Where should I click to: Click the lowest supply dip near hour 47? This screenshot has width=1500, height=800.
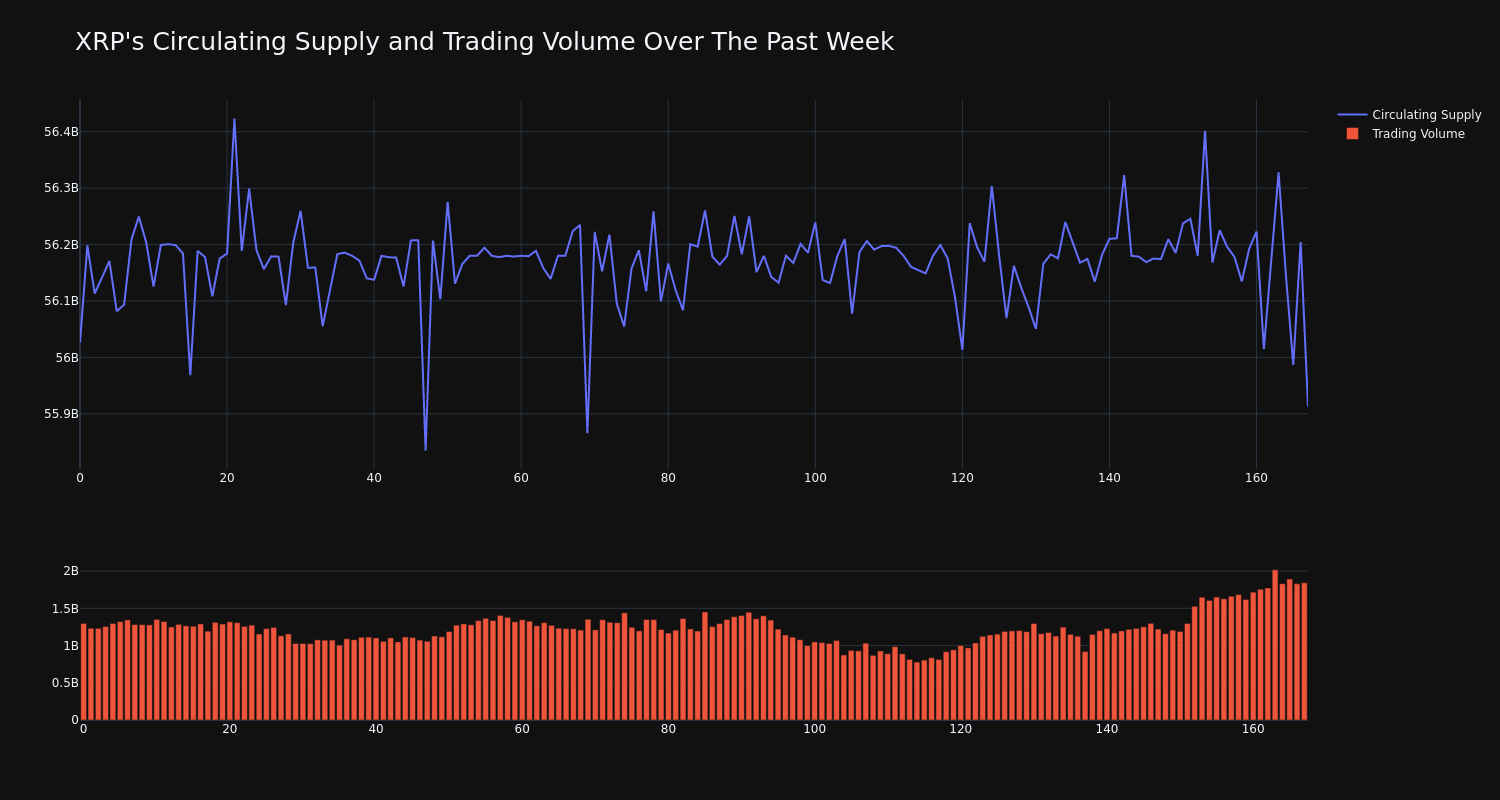pyautogui.click(x=425, y=449)
